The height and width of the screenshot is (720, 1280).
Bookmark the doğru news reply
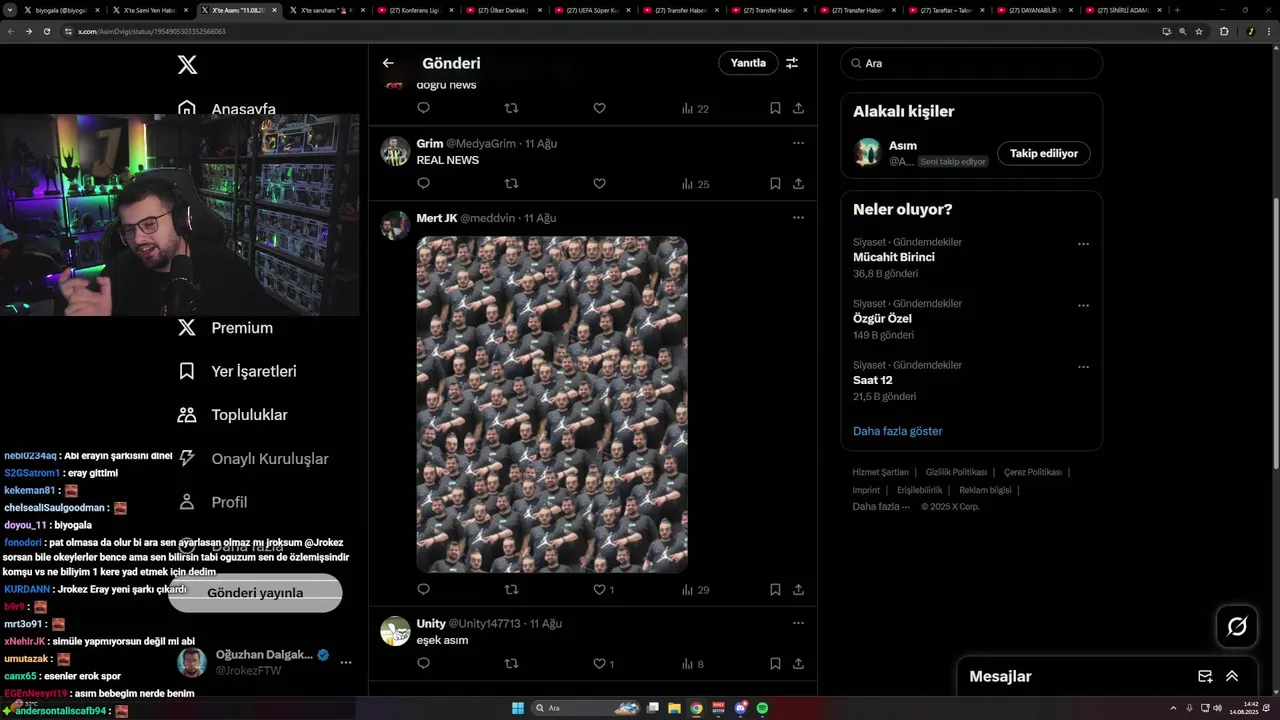[x=775, y=108]
